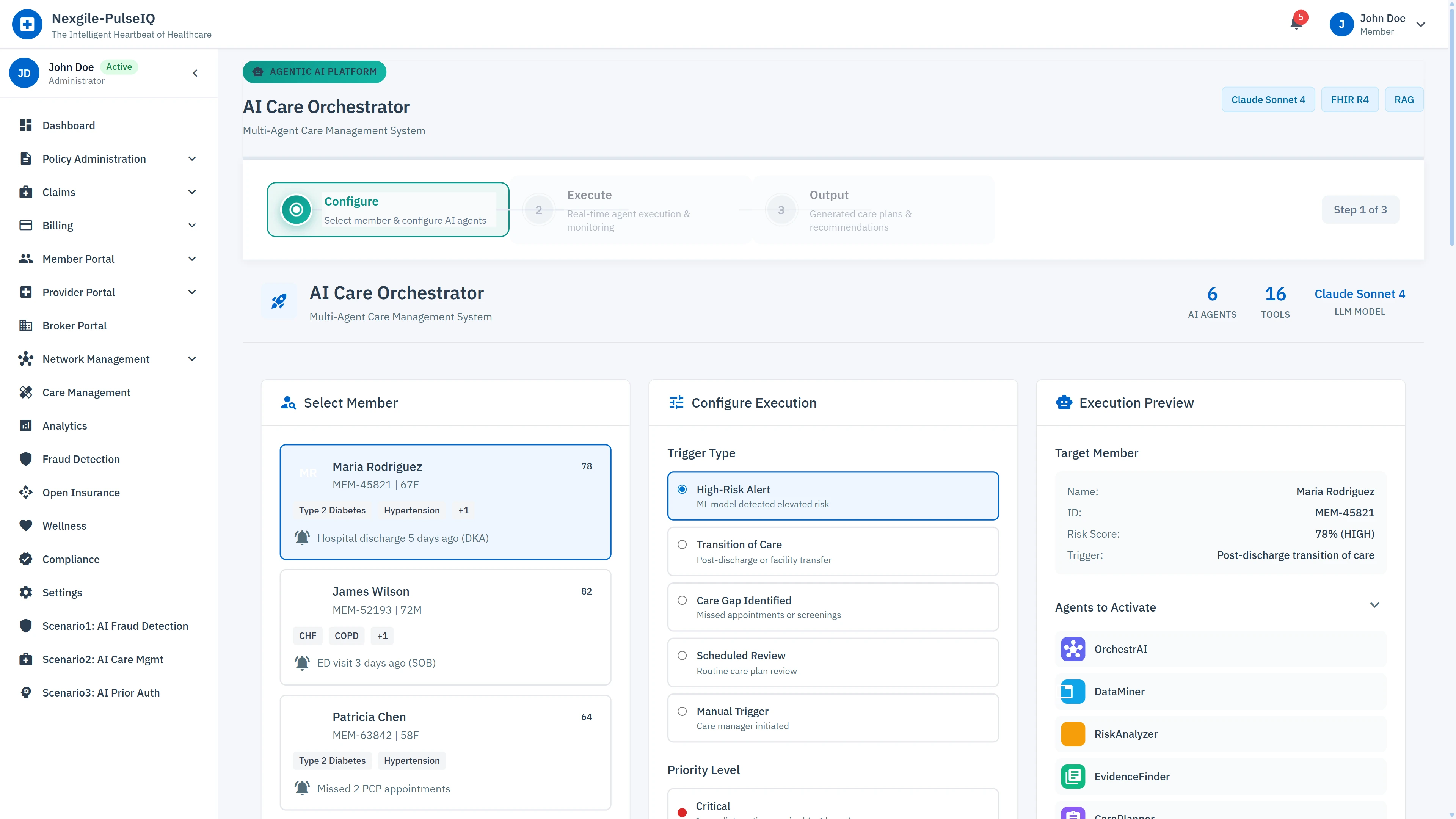Viewport: 1456px width, 819px height.
Task: Collapse the Agents to Activate list
Action: (1375, 606)
